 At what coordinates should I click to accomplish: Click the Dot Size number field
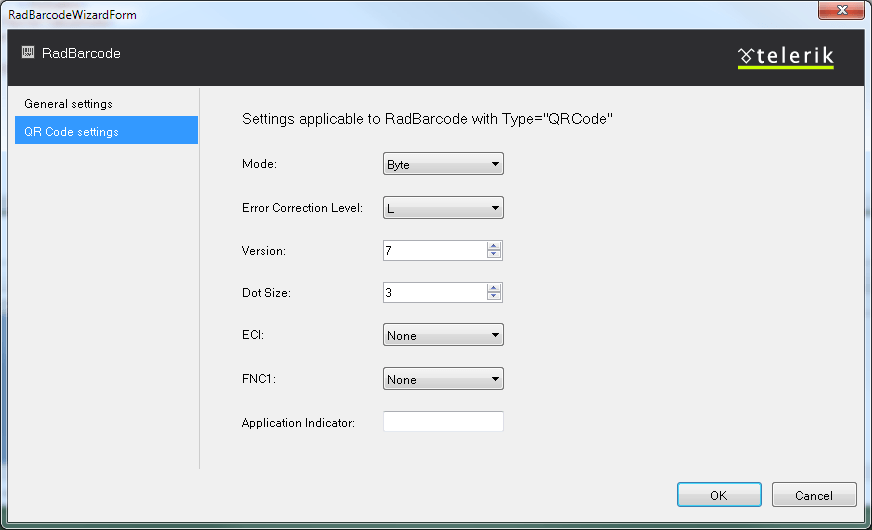[434, 293]
